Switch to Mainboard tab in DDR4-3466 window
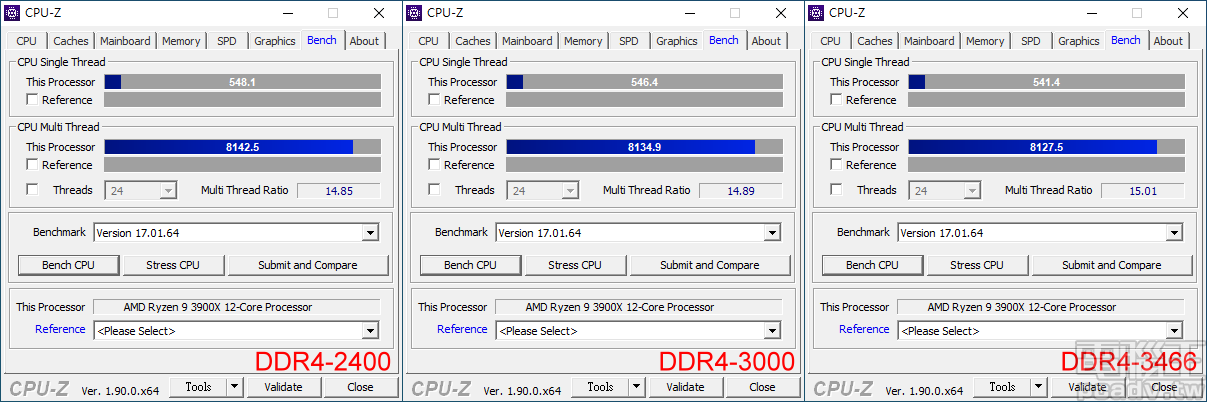 point(929,41)
